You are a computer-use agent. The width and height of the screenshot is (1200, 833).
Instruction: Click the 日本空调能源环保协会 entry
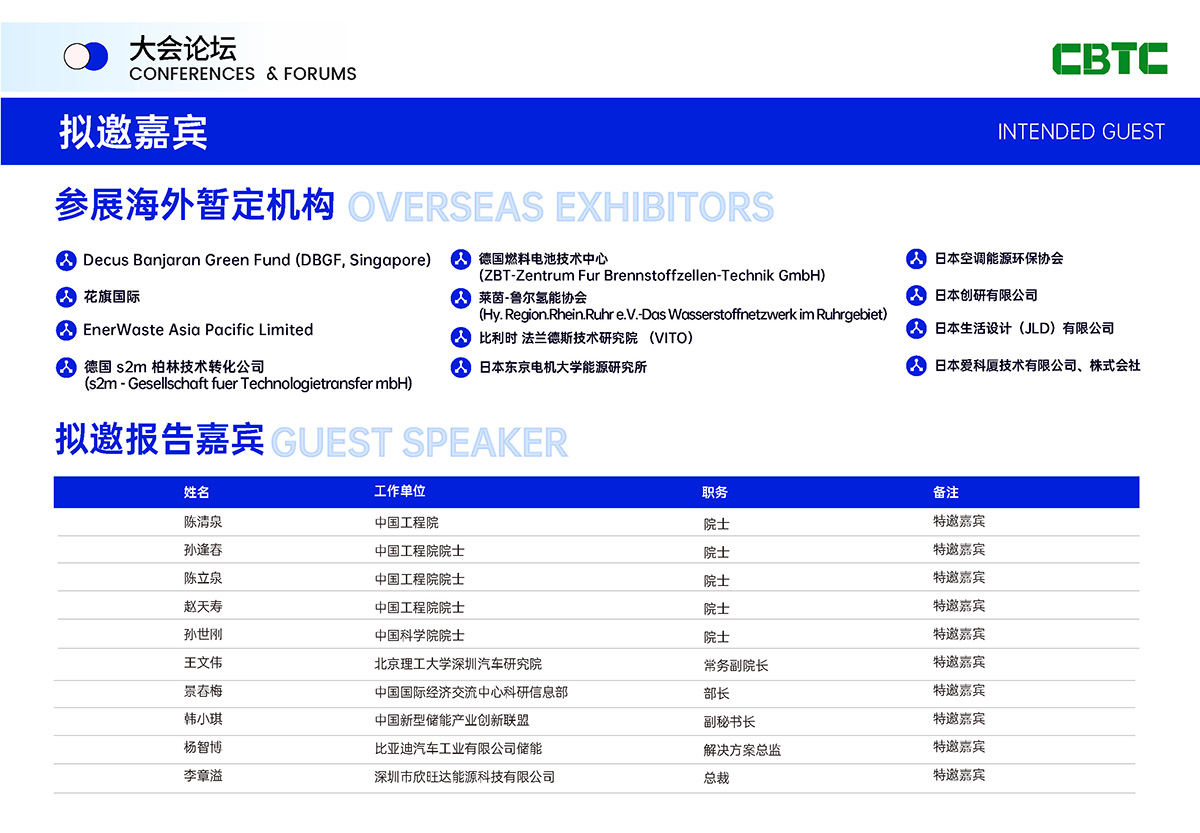click(x=999, y=258)
